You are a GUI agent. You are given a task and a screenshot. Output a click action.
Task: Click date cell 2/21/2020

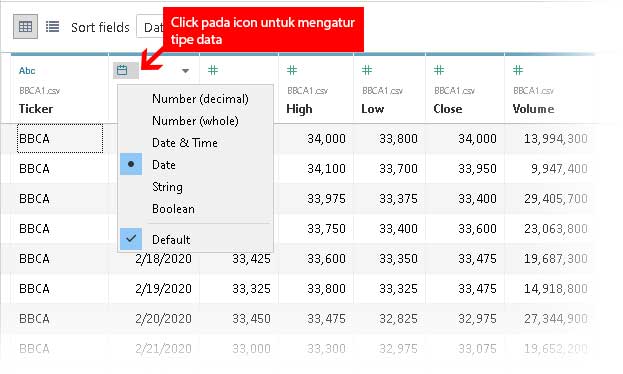(x=163, y=349)
